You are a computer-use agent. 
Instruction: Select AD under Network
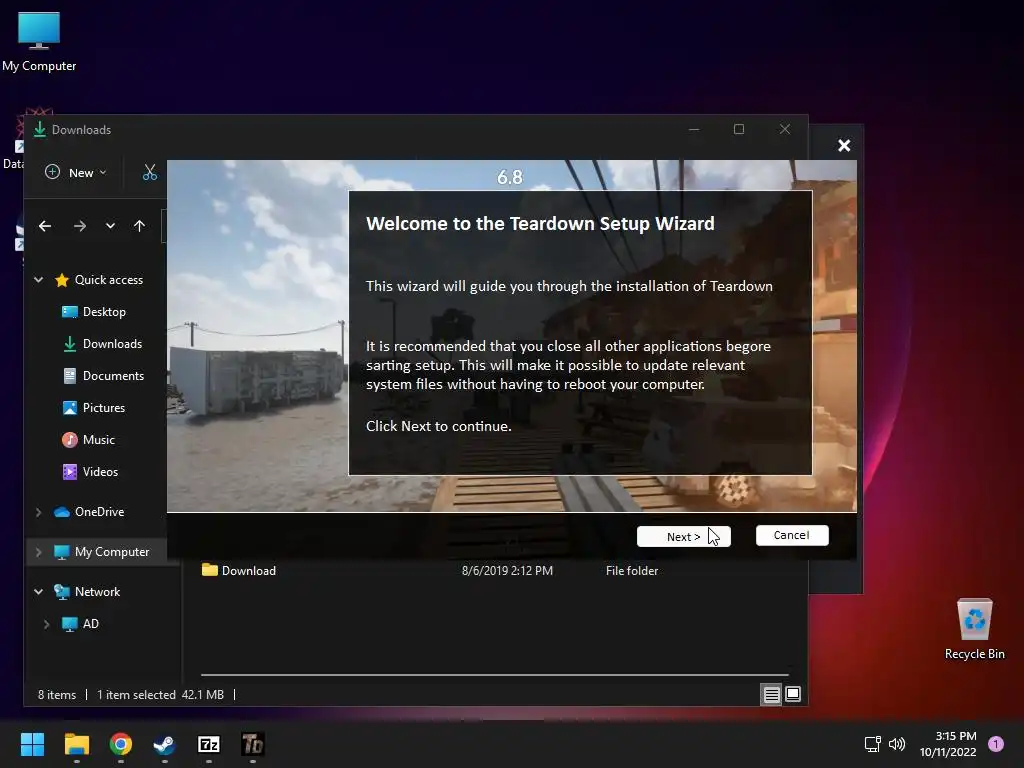(x=90, y=624)
